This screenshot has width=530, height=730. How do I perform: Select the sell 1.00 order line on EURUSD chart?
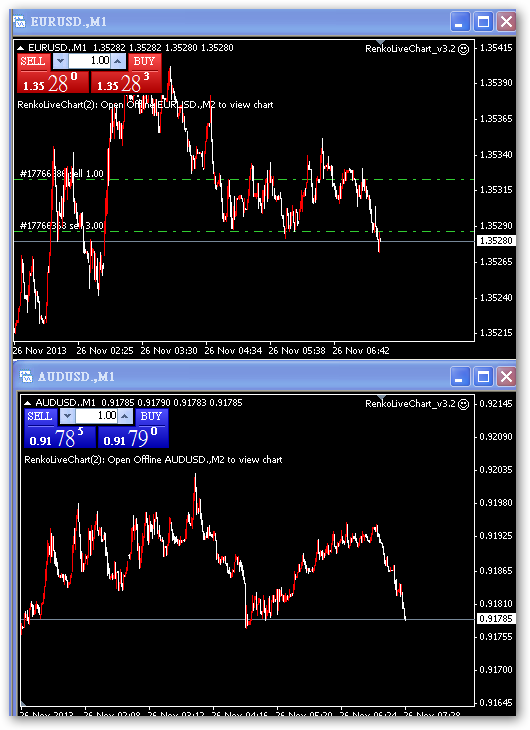[x=244, y=179]
